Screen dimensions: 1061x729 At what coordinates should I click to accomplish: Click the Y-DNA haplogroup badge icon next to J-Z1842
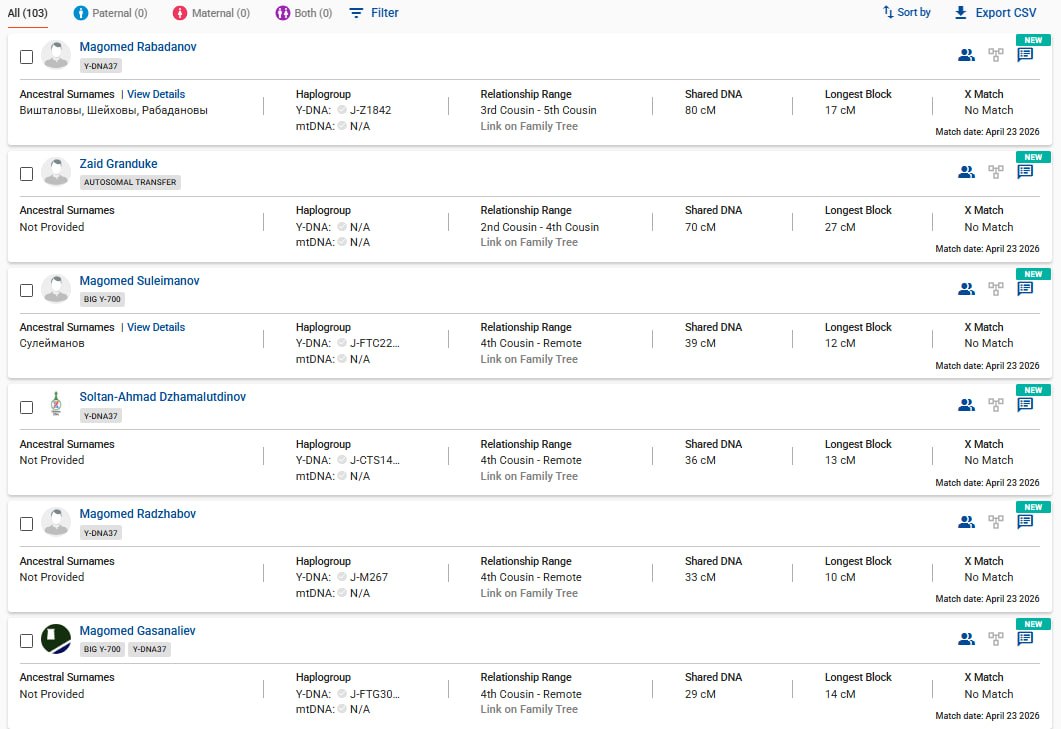[x=342, y=110]
